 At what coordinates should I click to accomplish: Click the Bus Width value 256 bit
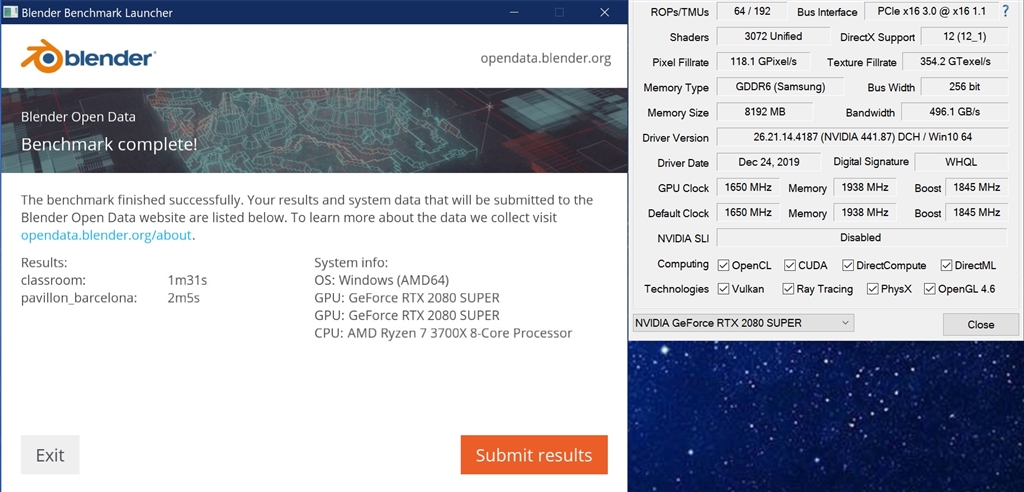[x=964, y=86]
